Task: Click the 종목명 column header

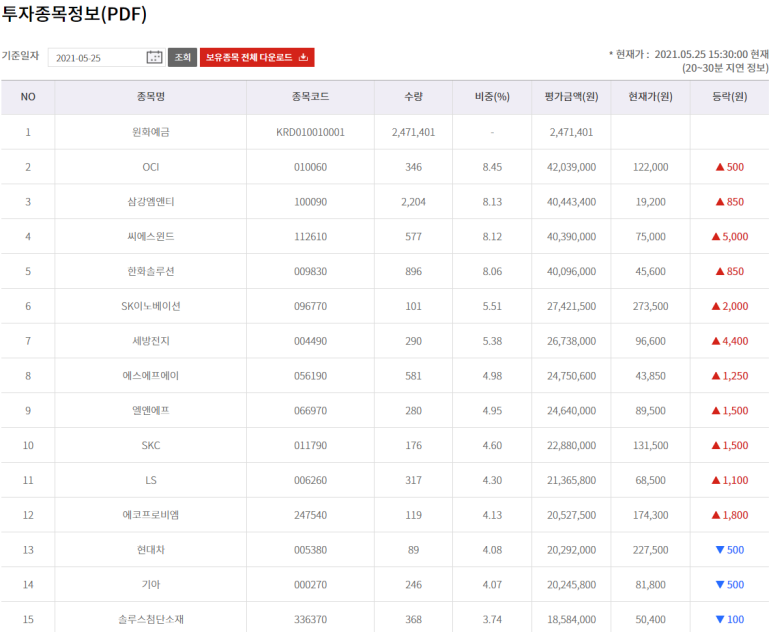Action: pos(151,97)
